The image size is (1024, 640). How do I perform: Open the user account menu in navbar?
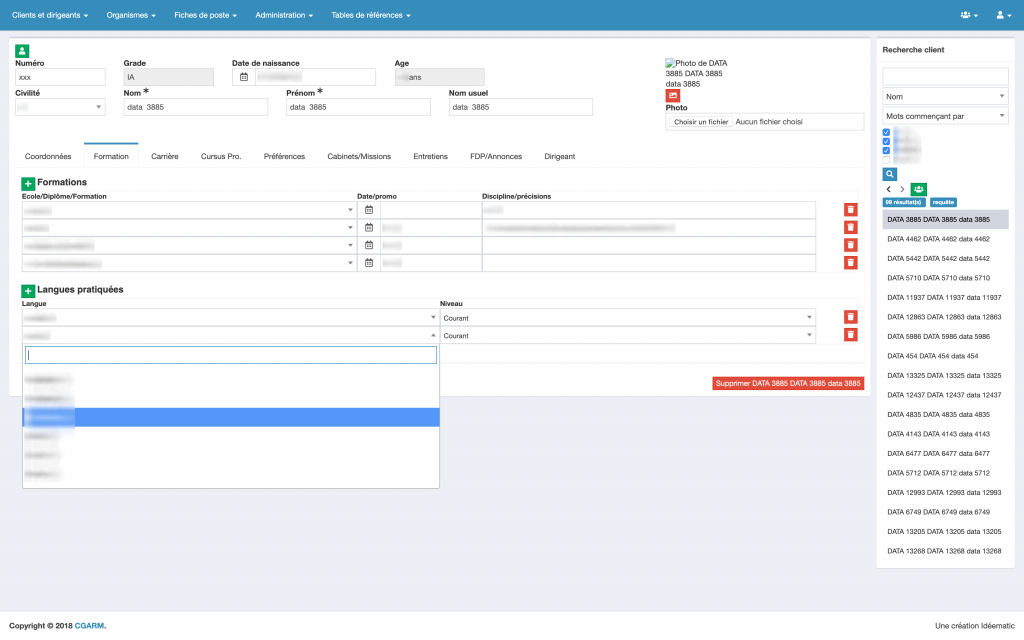(x=1003, y=15)
